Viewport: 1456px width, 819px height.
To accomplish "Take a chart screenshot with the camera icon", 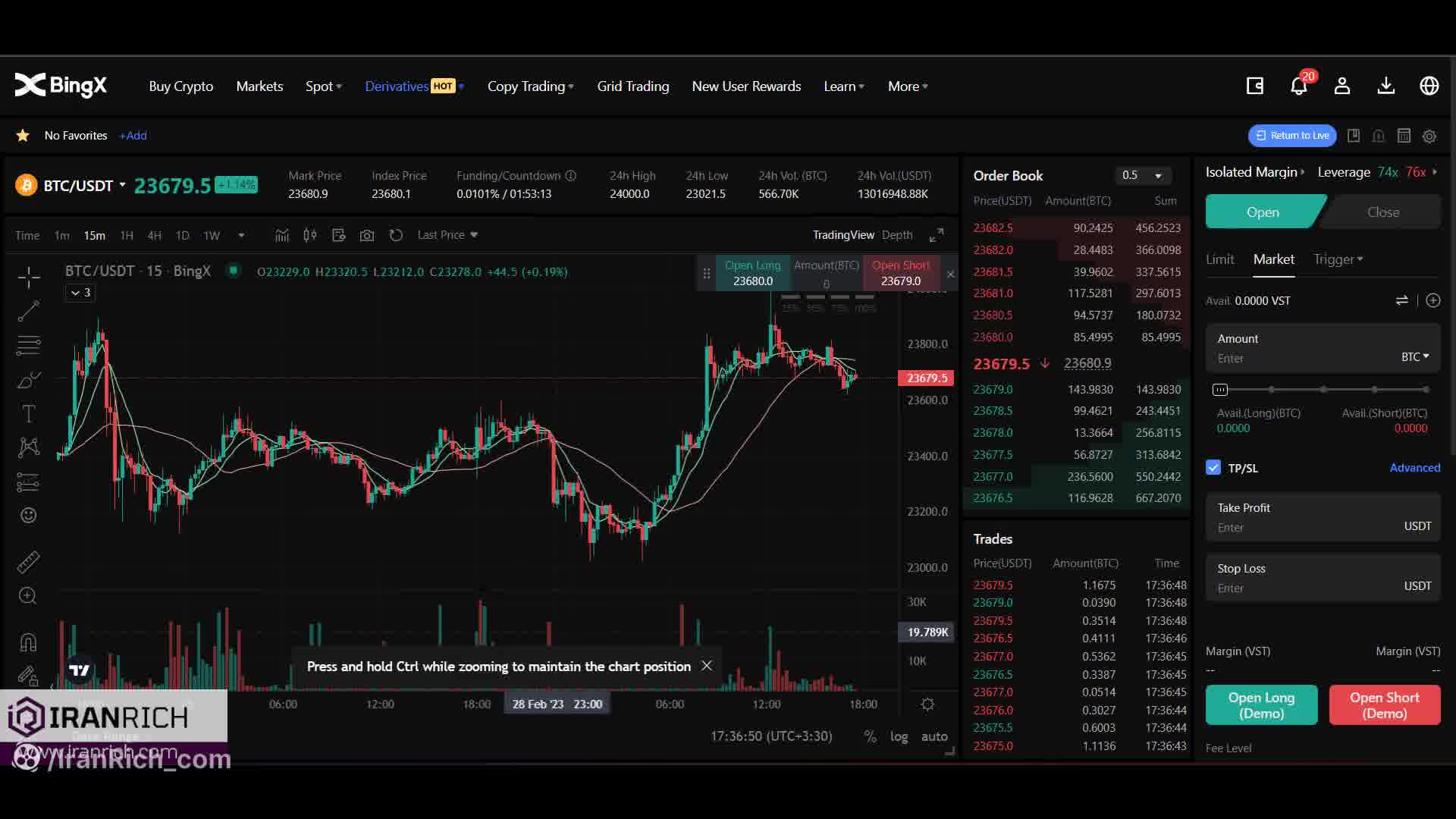I will 367,235.
